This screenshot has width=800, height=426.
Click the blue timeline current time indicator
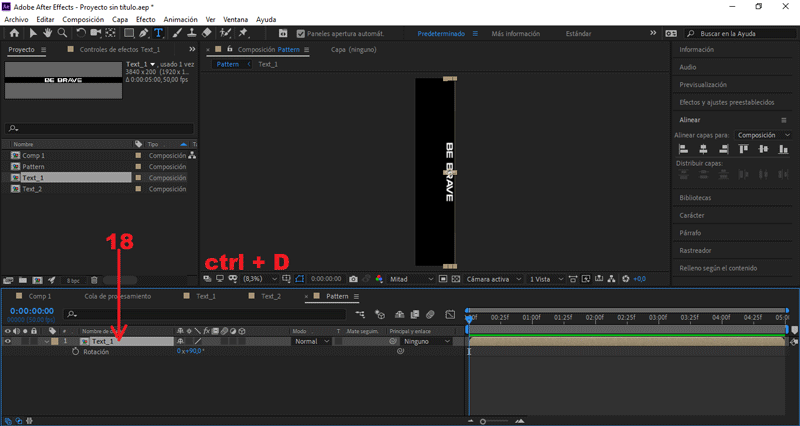(469, 318)
